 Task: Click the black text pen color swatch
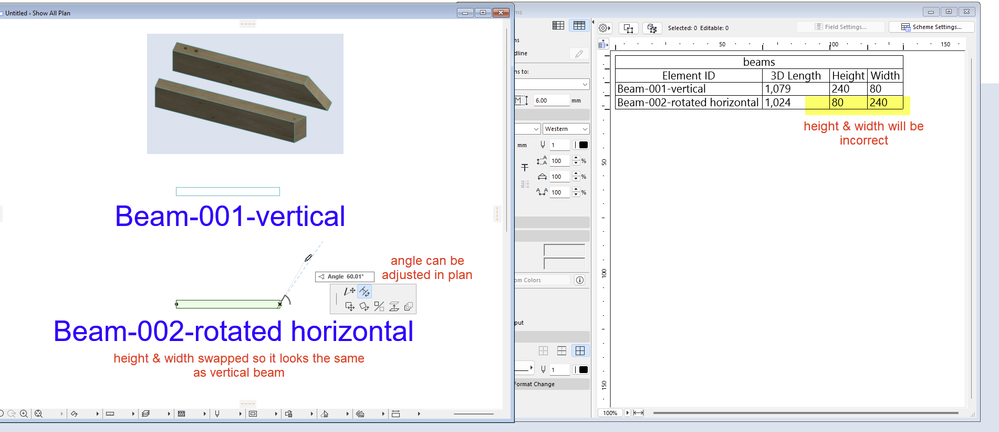click(583, 145)
